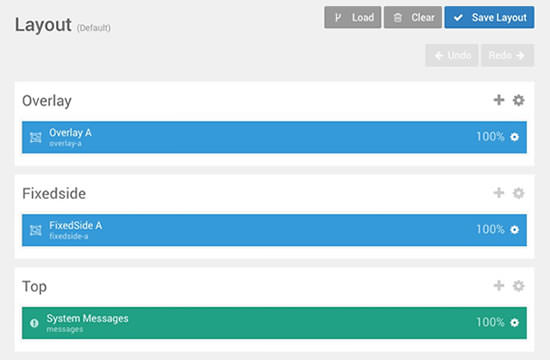This screenshot has width=550, height=360.
Task: Click the checkmark icon on Save Layout
Action: (458, 17)
